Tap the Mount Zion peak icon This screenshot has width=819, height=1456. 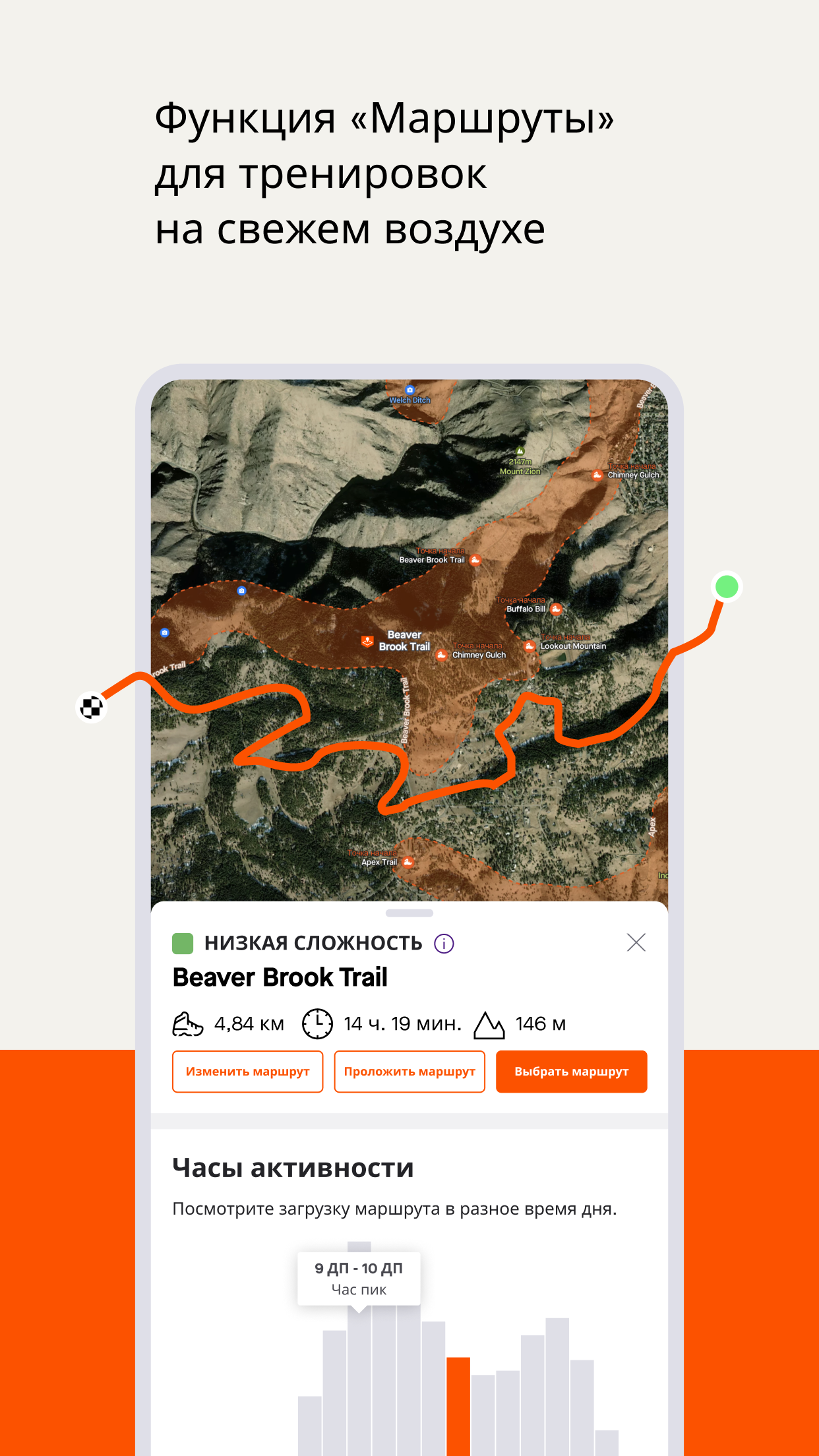point(520,452)
